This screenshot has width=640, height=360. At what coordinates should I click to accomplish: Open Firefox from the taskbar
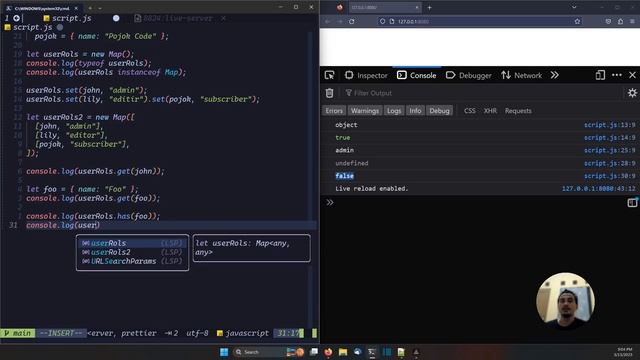(x=328, y=352)
